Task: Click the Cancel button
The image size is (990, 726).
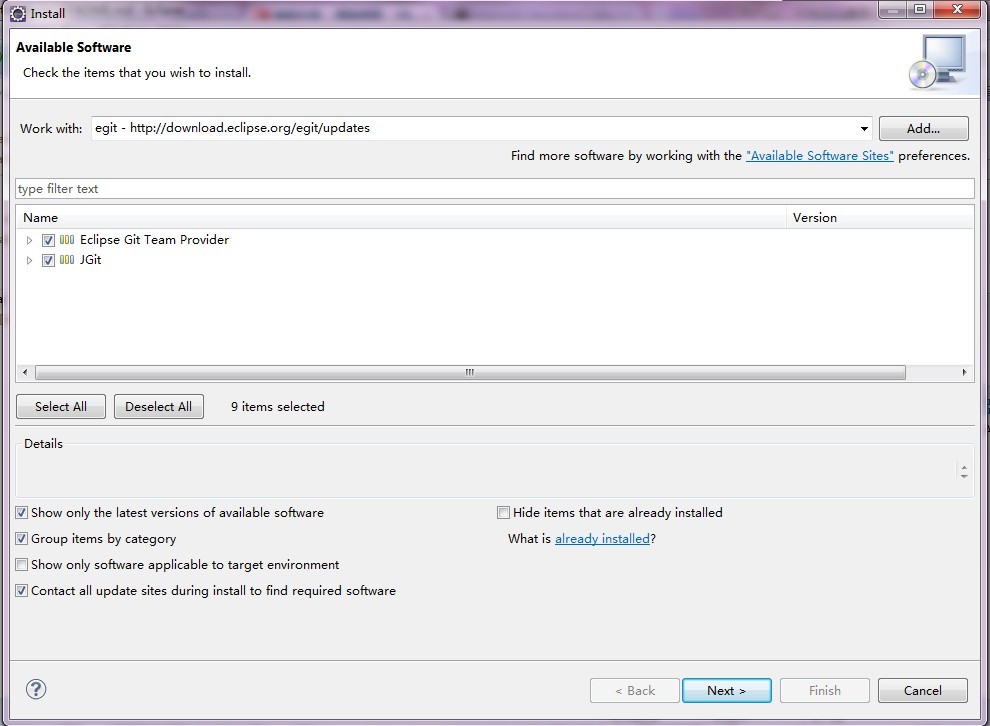Action: [922, 691]
